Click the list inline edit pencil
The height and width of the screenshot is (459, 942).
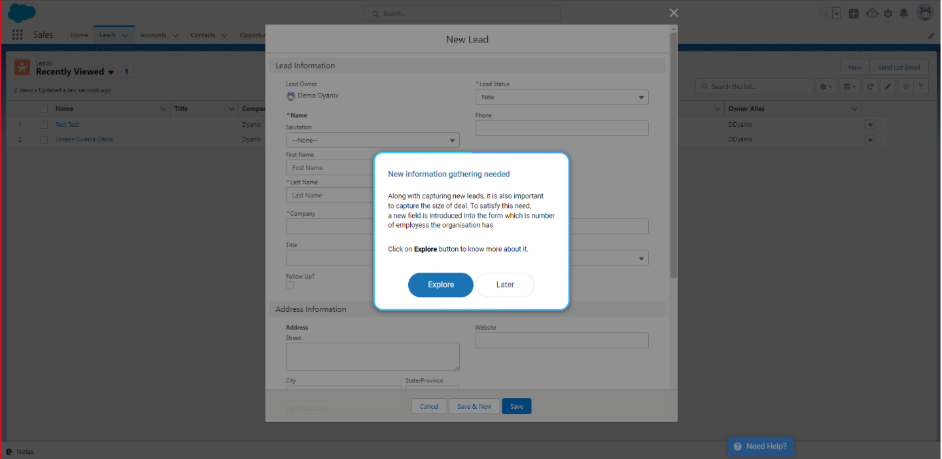tap(888, 87)
